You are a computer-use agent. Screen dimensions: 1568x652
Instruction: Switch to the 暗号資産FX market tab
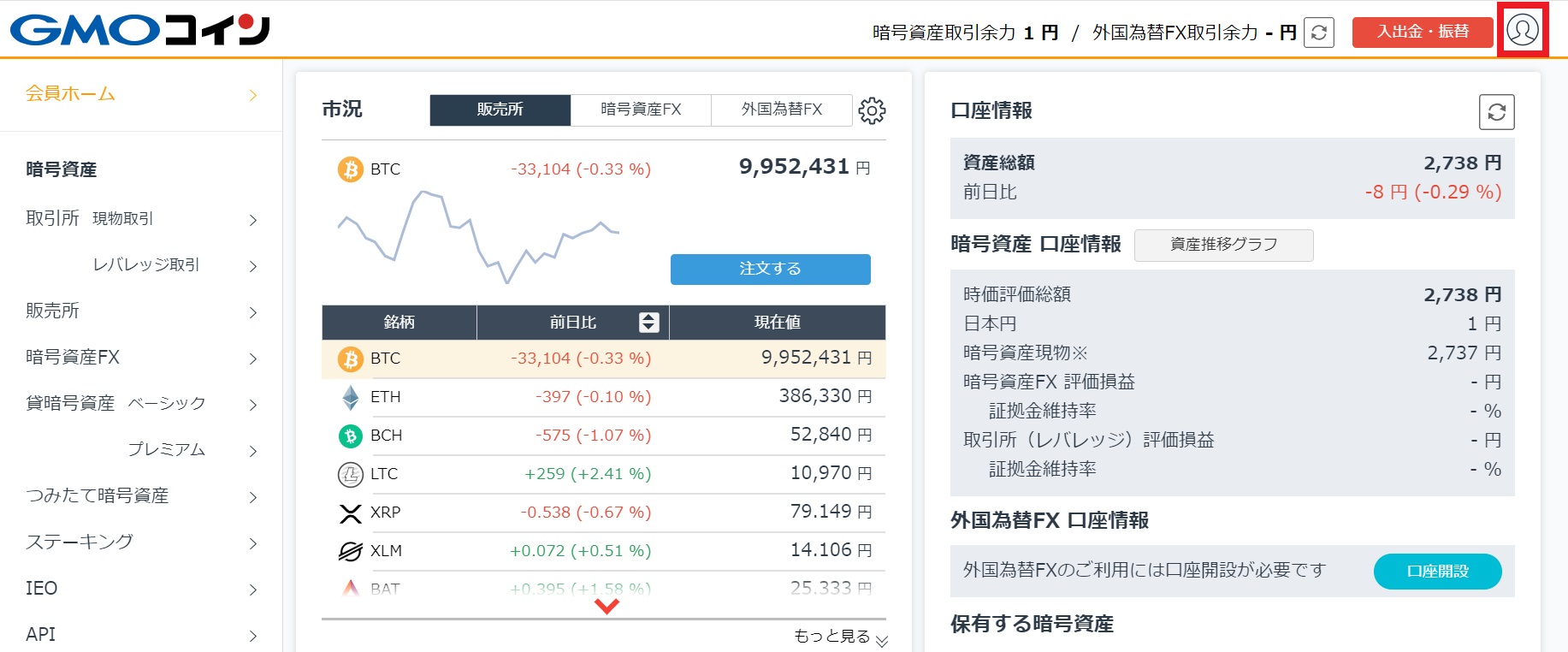641,110
